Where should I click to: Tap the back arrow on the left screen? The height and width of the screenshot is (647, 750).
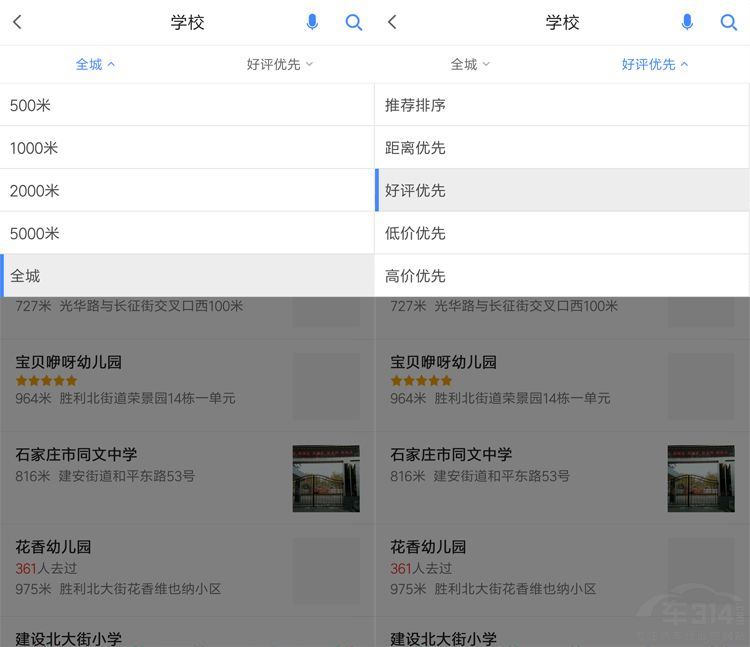17,22
